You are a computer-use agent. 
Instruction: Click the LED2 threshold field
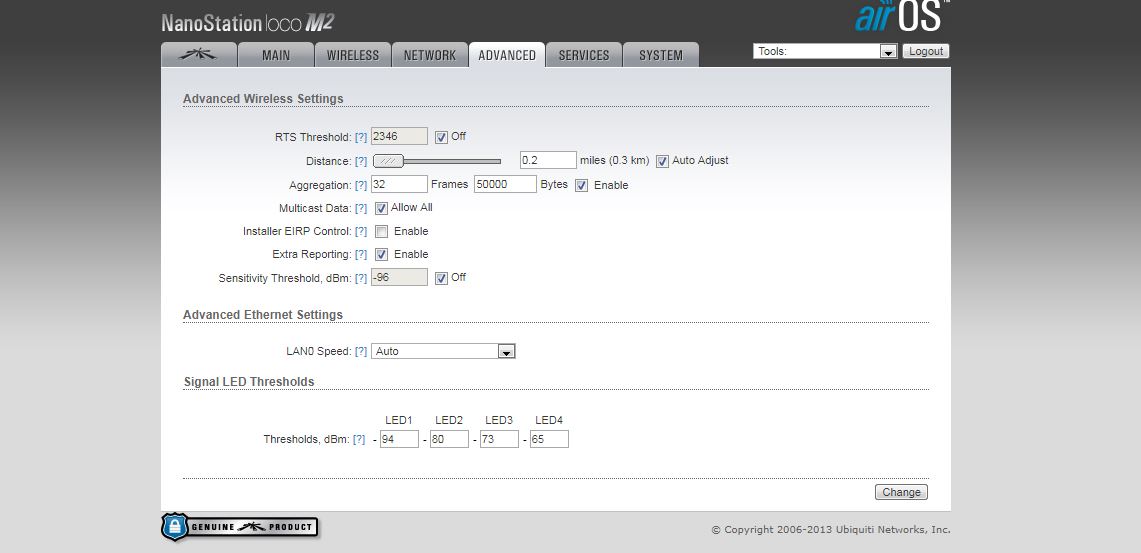[449, 439]
